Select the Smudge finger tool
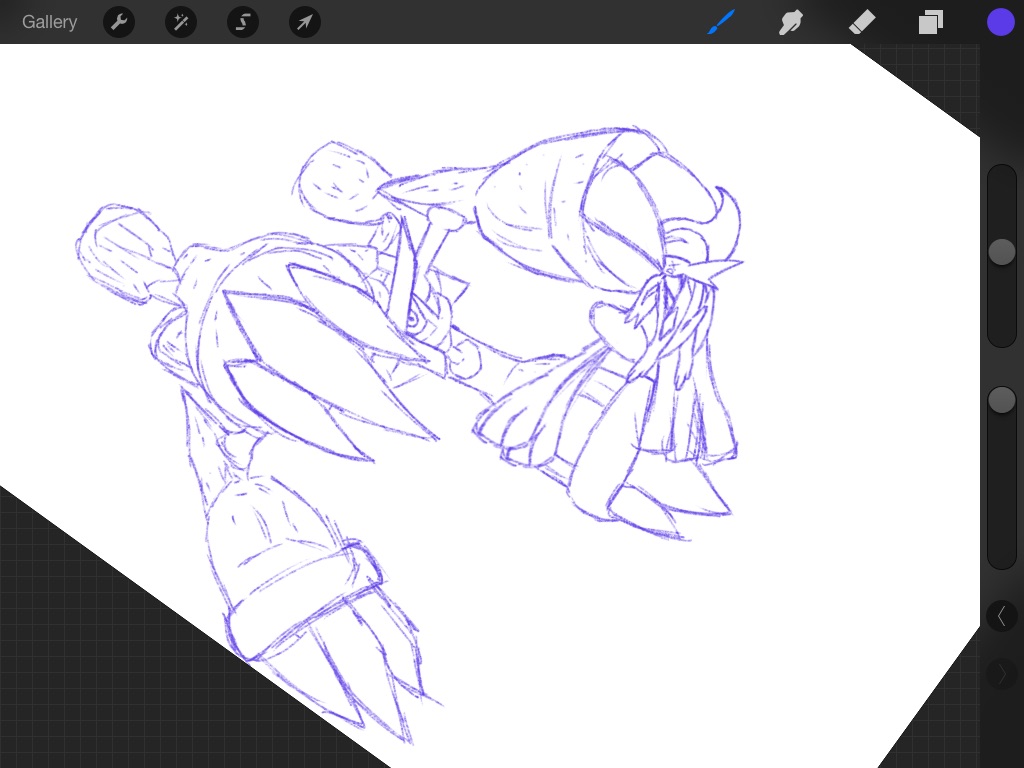This screenshot has width=1024, height=768. click(791, 22)
